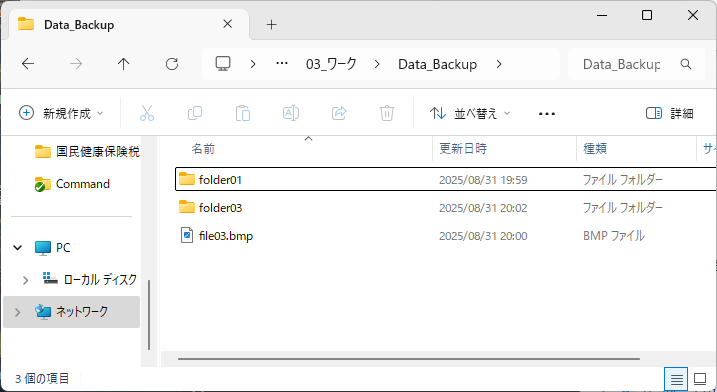Open the see more options ellipsis menu

tap(547, 113)
